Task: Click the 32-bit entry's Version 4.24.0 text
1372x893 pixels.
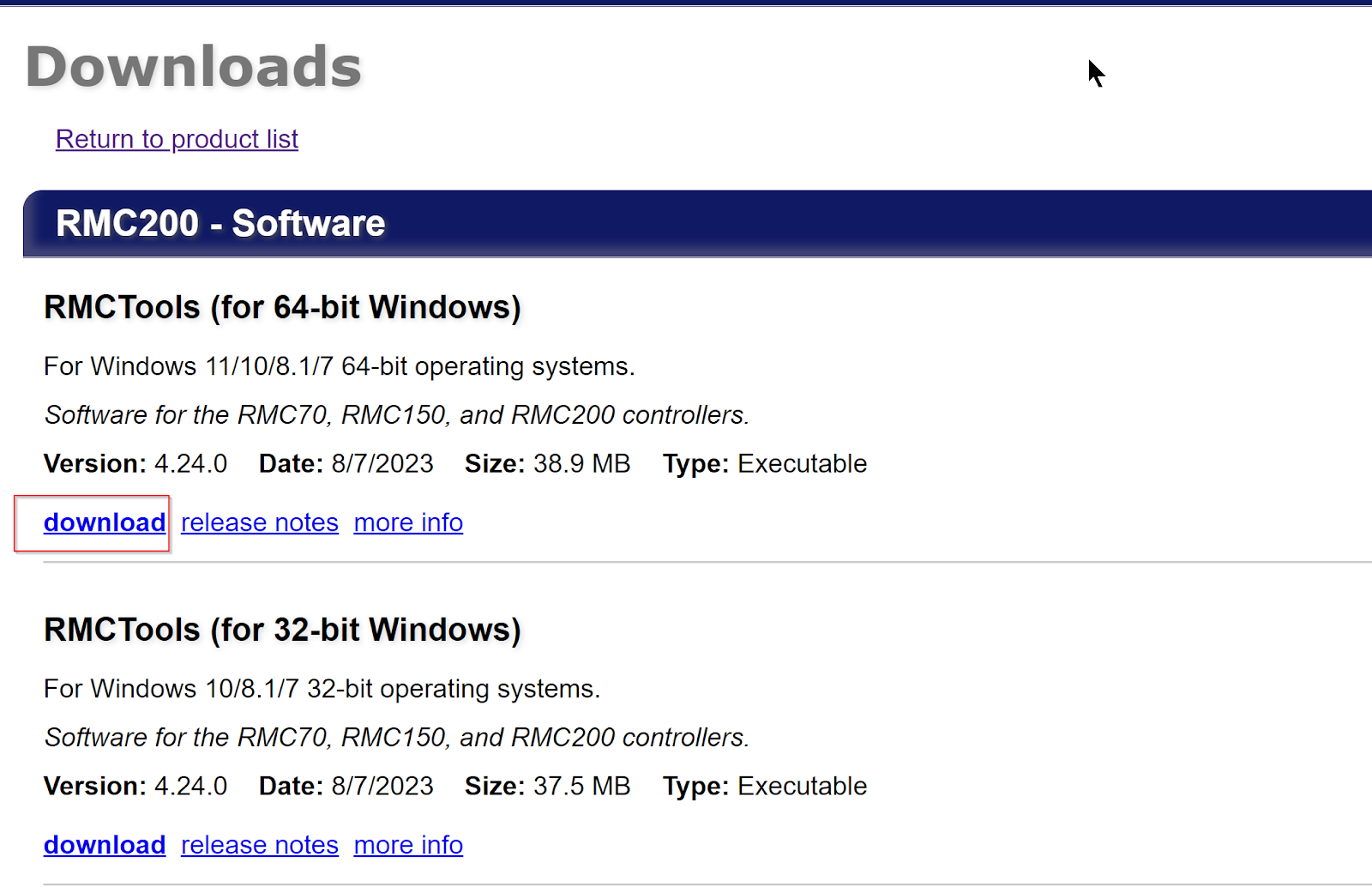Action: [135, 787]
